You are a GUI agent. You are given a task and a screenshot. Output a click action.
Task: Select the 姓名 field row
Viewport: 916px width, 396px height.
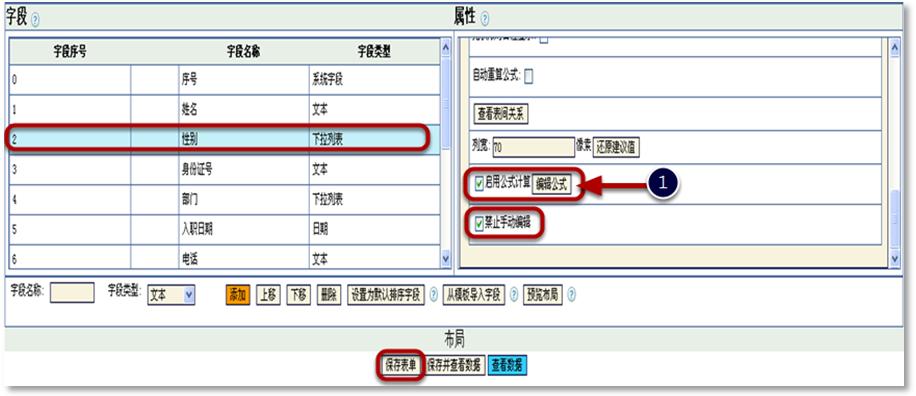[224, 110]
